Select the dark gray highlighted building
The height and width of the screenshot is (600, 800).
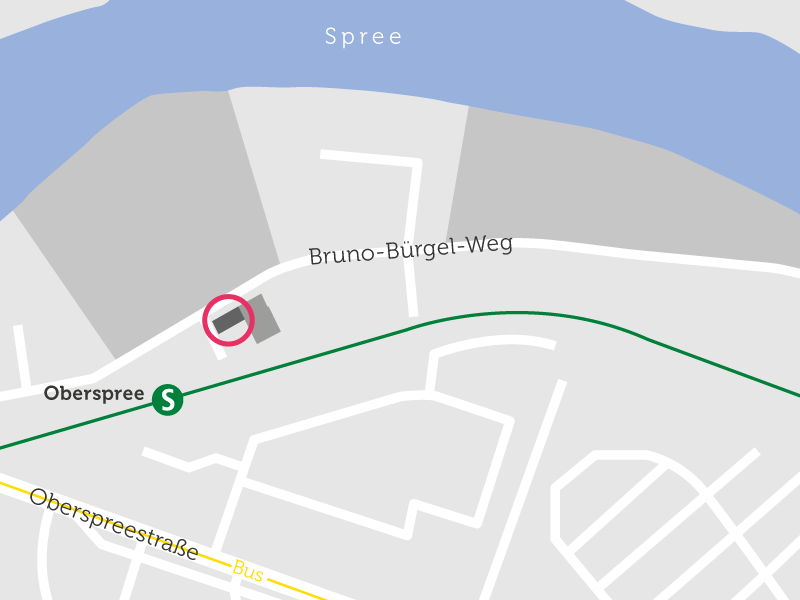[x=229, y=320]
